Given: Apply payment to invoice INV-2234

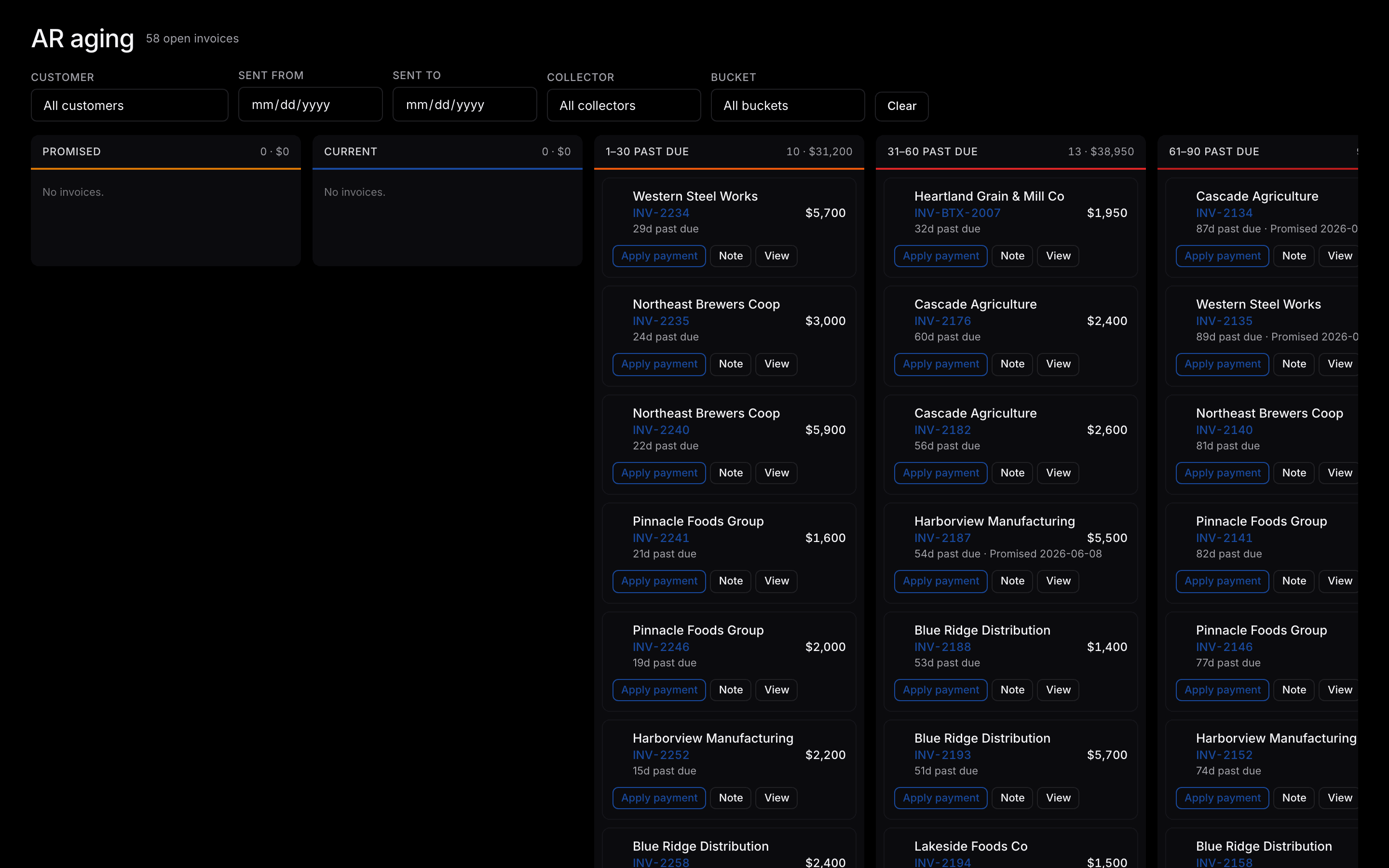Looking at the screenshot, I should coord(659,256).
